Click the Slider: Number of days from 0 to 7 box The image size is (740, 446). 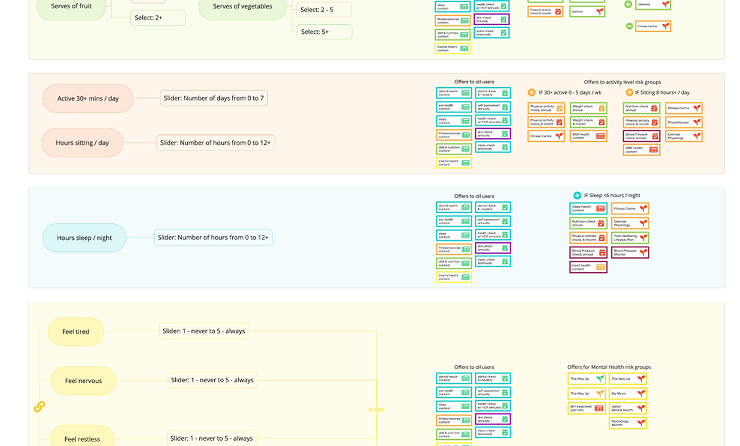pyautogui.click(x=215, y=98)
